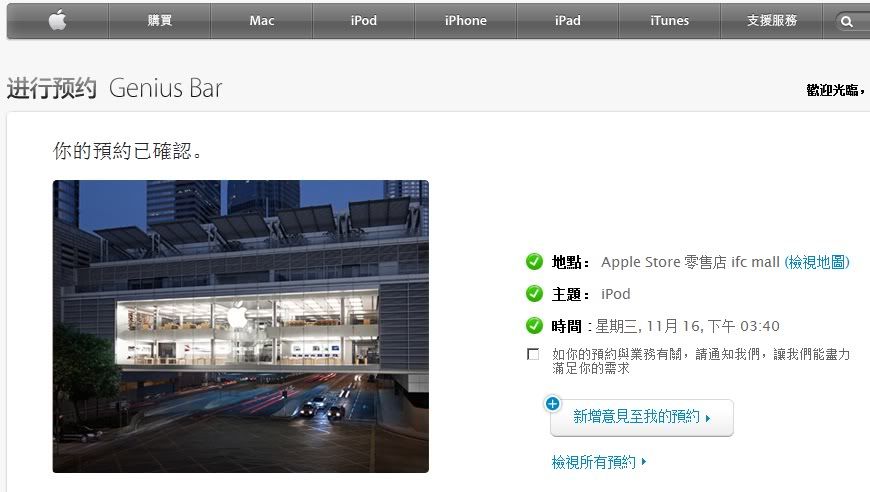870x492 pixels.
Task: Click the 檢視地圖 map link
Action: [x=817, y=262]
